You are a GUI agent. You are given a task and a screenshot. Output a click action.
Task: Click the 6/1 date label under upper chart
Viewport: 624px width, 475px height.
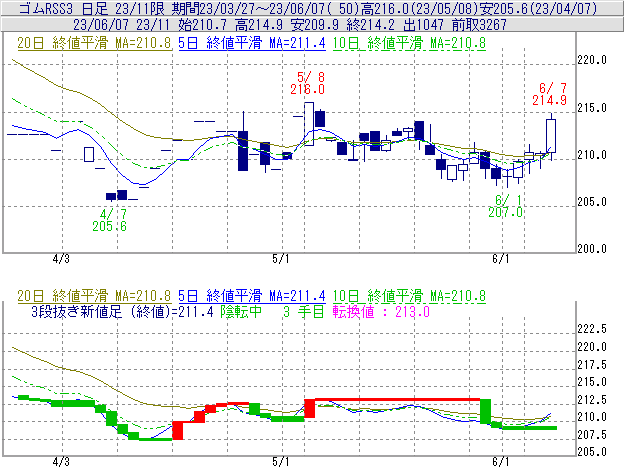(501, 259)
